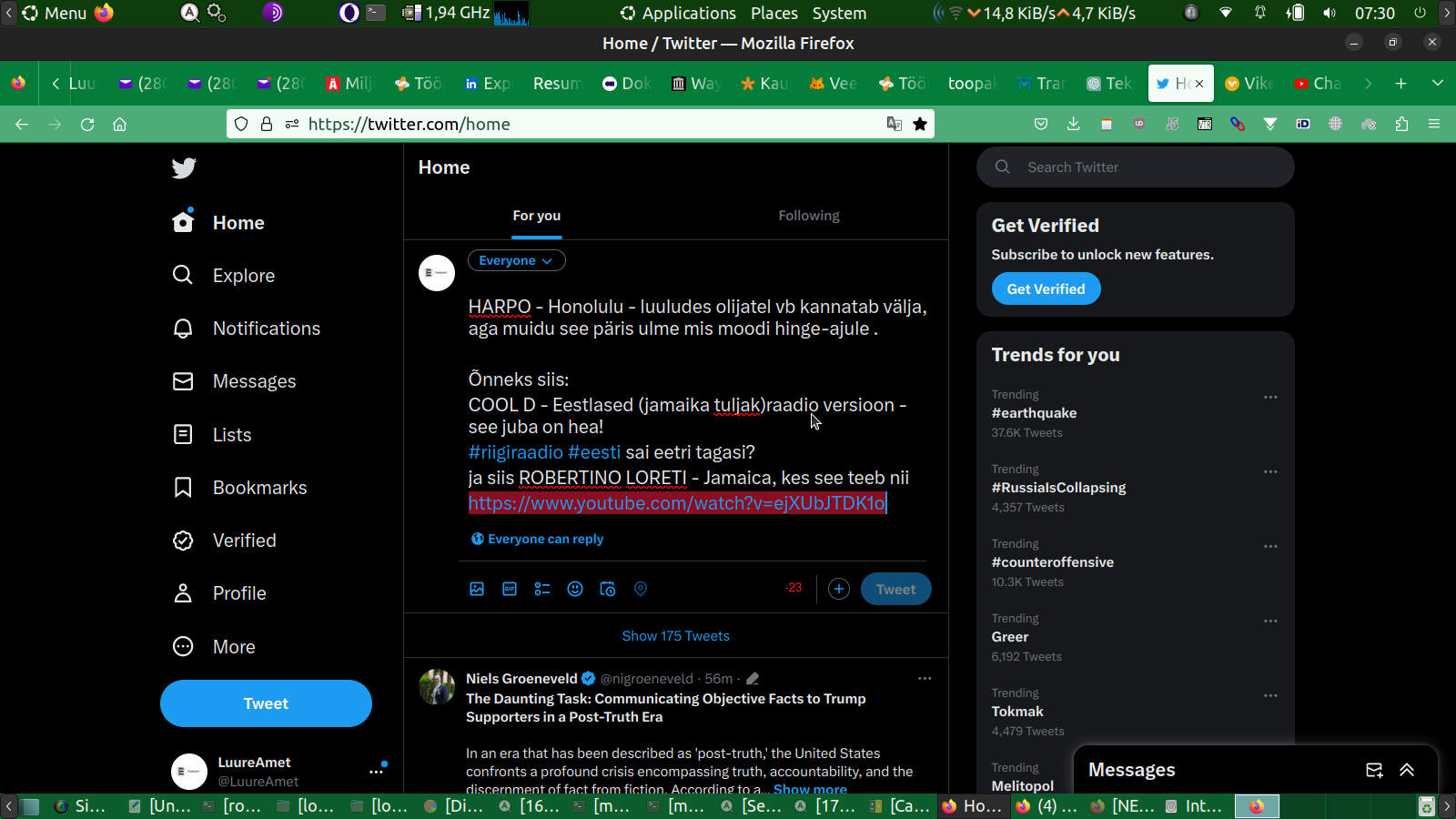Viewport: 1456px width, 819px height.
Task: Open Firefox downloads panel
Action: click(1074, 124)
